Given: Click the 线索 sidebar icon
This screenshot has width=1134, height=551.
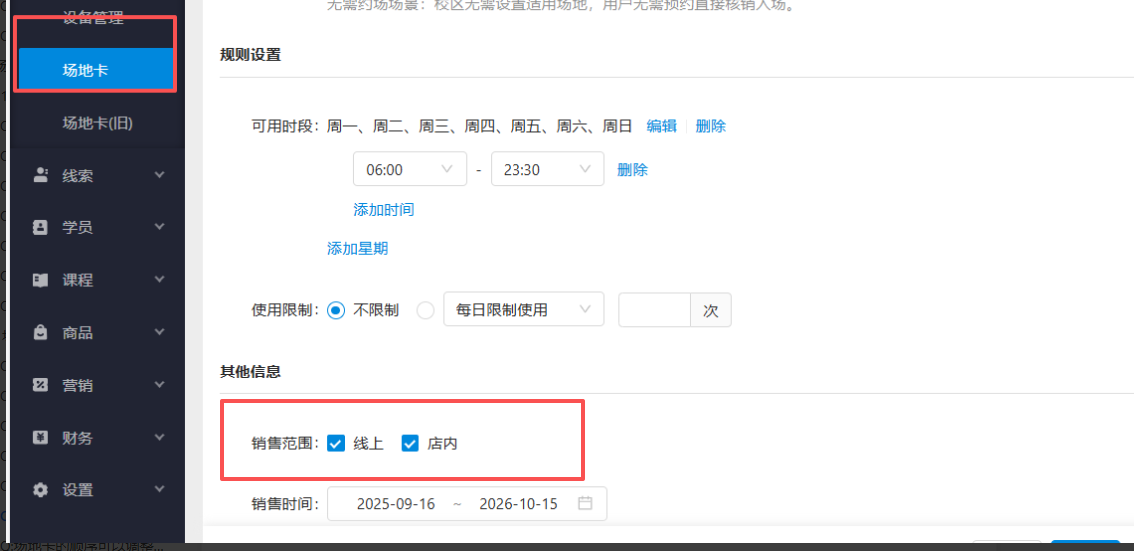Looking at the screenshot, I should pyautogui.click(x=40, y=175).
